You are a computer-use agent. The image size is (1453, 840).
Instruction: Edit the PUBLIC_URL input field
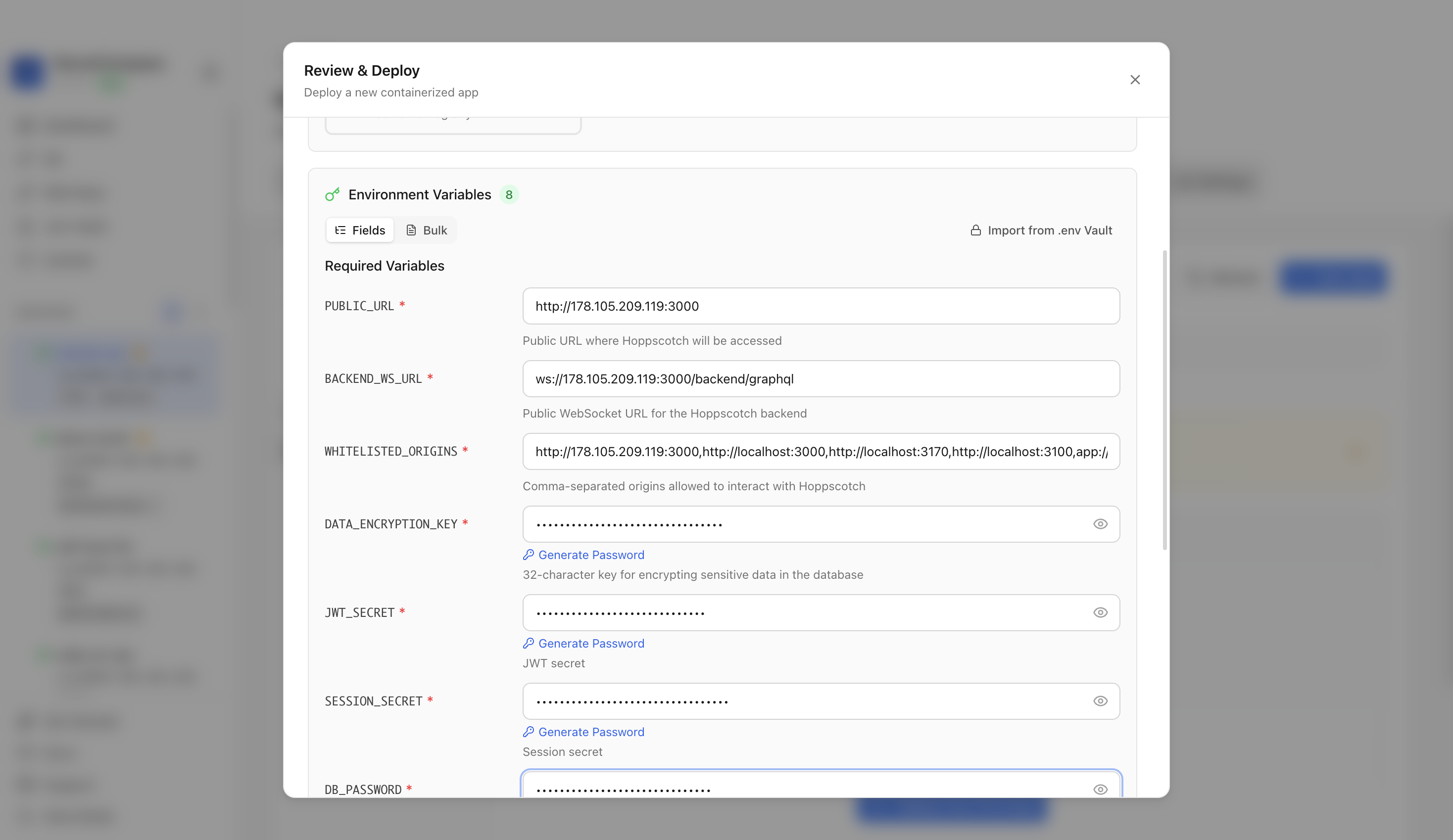[821, 306]
